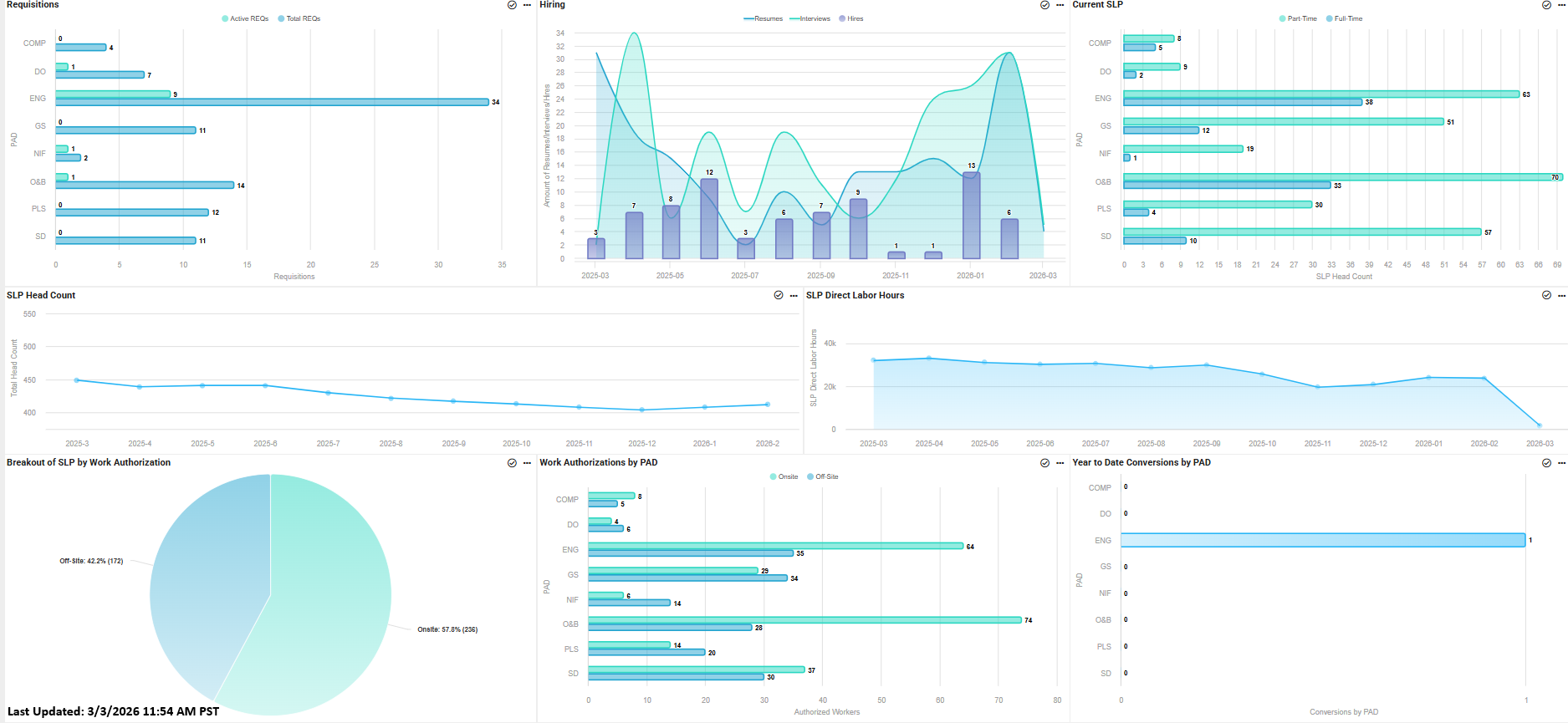
Task: Click the check-circle icon on Requisitions panel
Action: pos(512,5)
